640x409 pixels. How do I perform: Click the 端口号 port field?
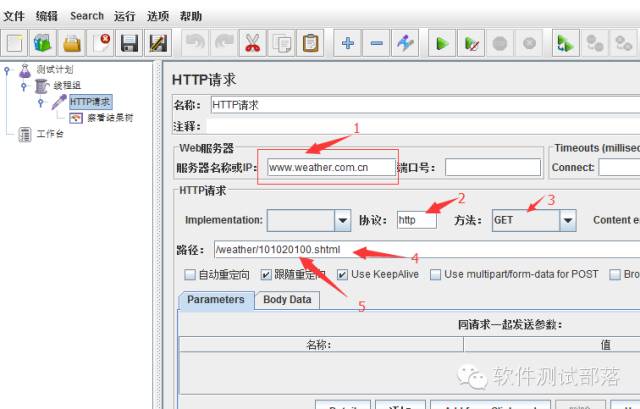[x=493, y=167]
